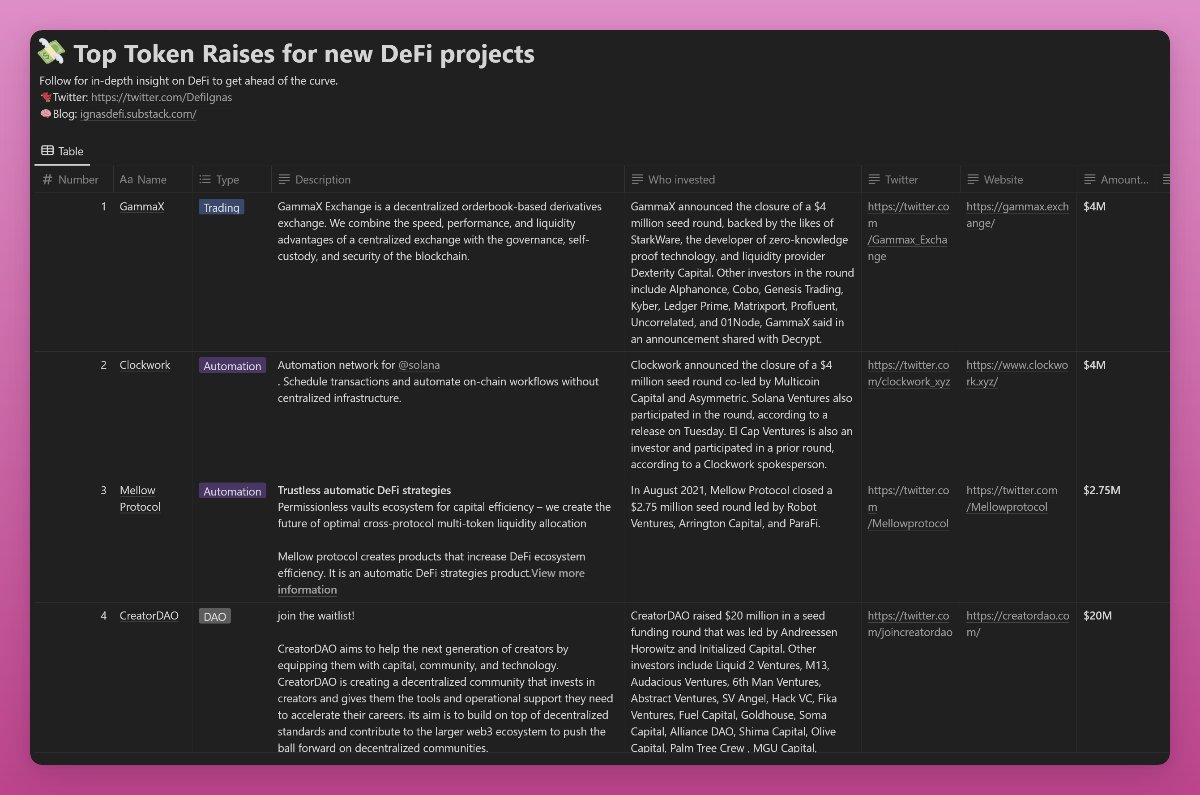Open the table options menu at the header's far right

coord(1165,179)
